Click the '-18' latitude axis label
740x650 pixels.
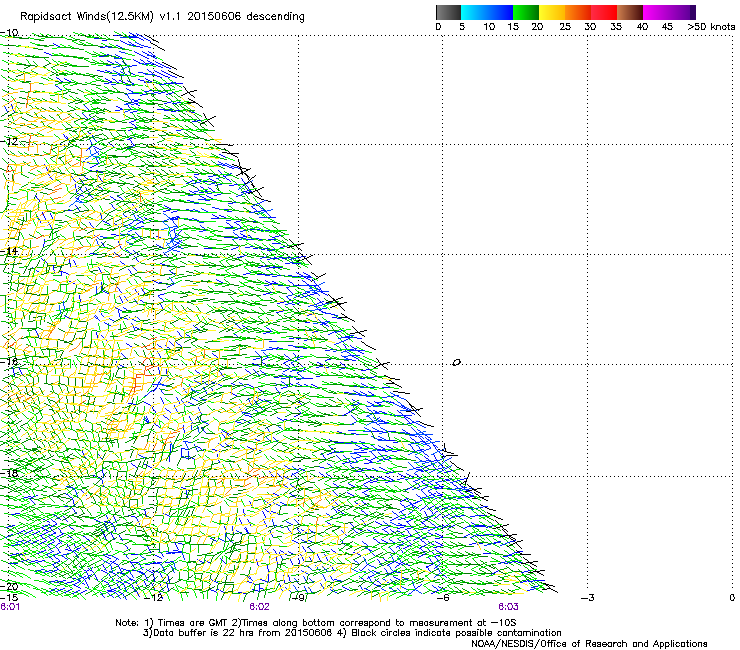point(9,473)
